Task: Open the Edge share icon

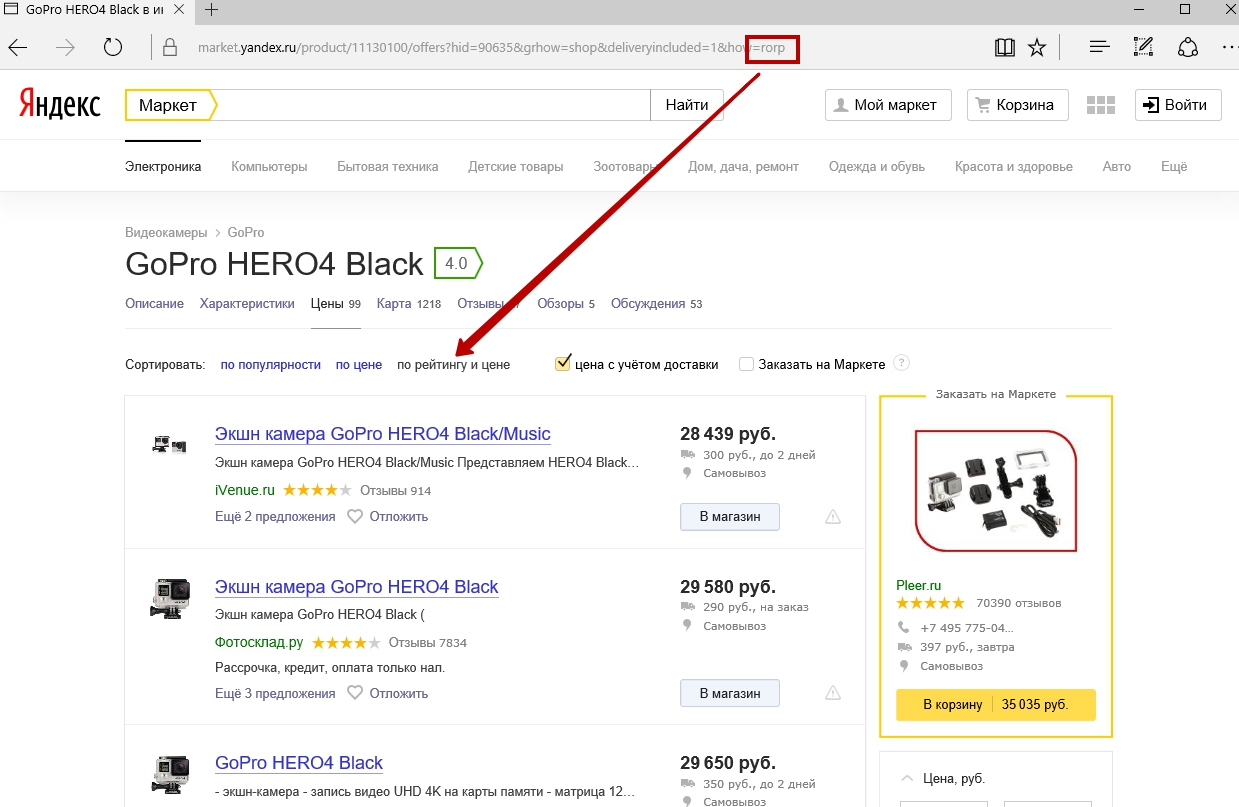Action: 1188,47
